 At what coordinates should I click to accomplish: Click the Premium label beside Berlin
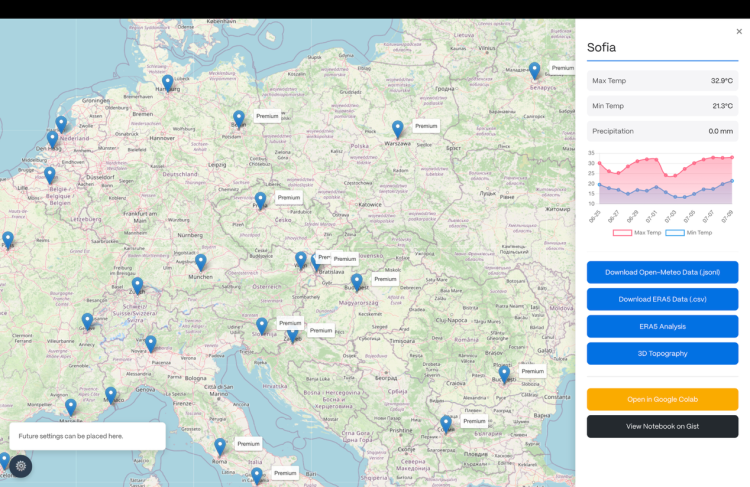click(x=267, y=116)
